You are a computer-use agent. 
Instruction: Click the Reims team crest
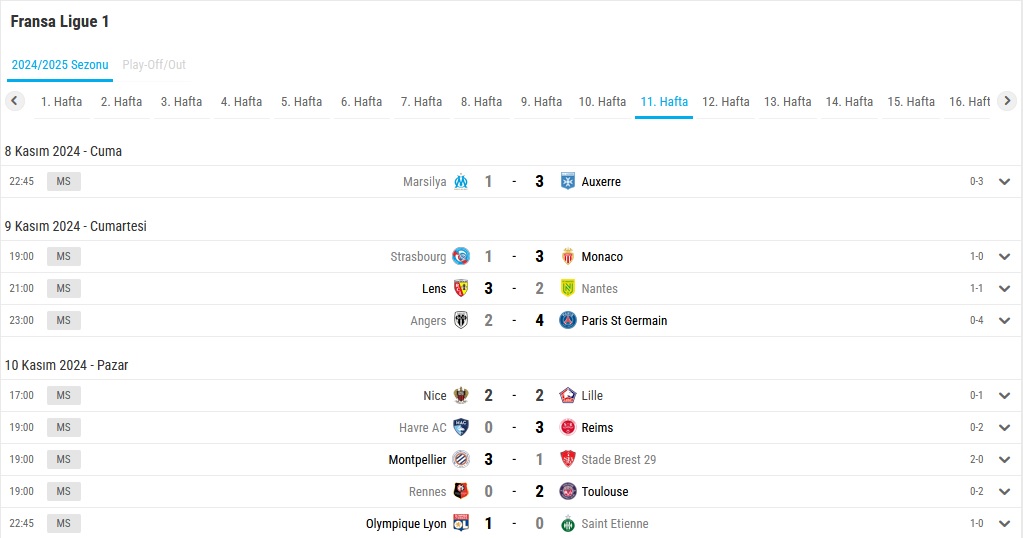tap(568, 427)
